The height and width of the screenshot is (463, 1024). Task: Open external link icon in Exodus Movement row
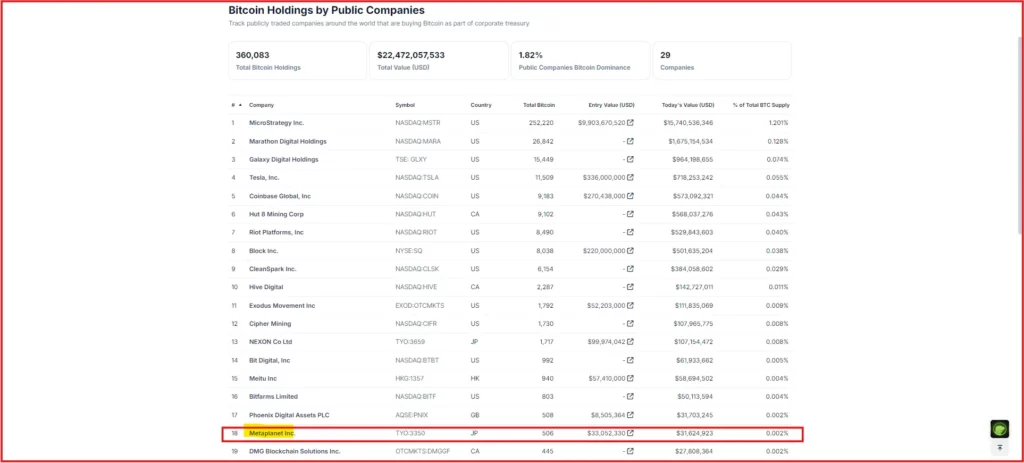point(630,305)
